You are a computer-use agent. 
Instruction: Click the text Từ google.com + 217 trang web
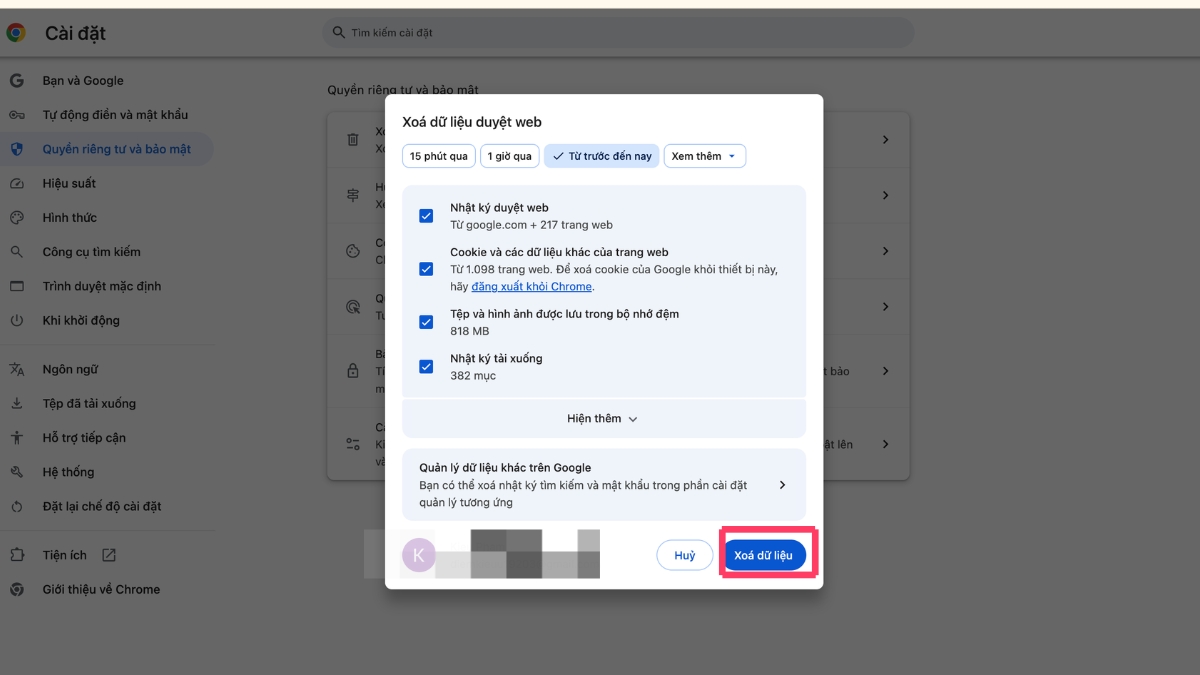(531, 225)
